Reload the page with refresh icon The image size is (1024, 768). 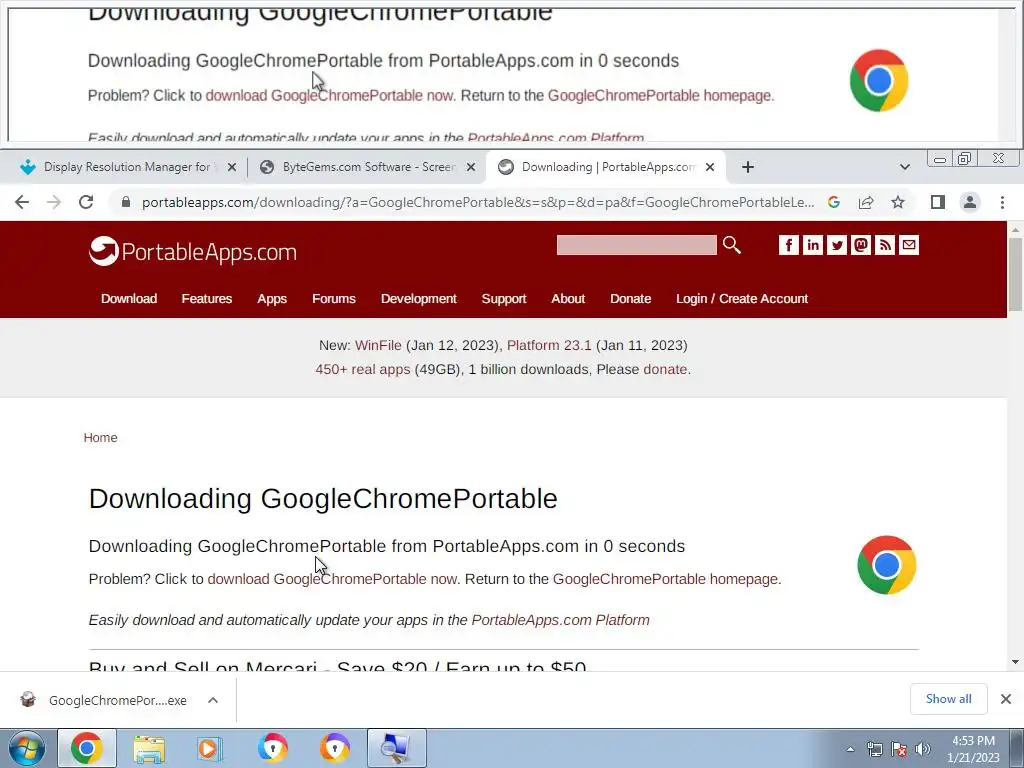click(x=86, y=202)
